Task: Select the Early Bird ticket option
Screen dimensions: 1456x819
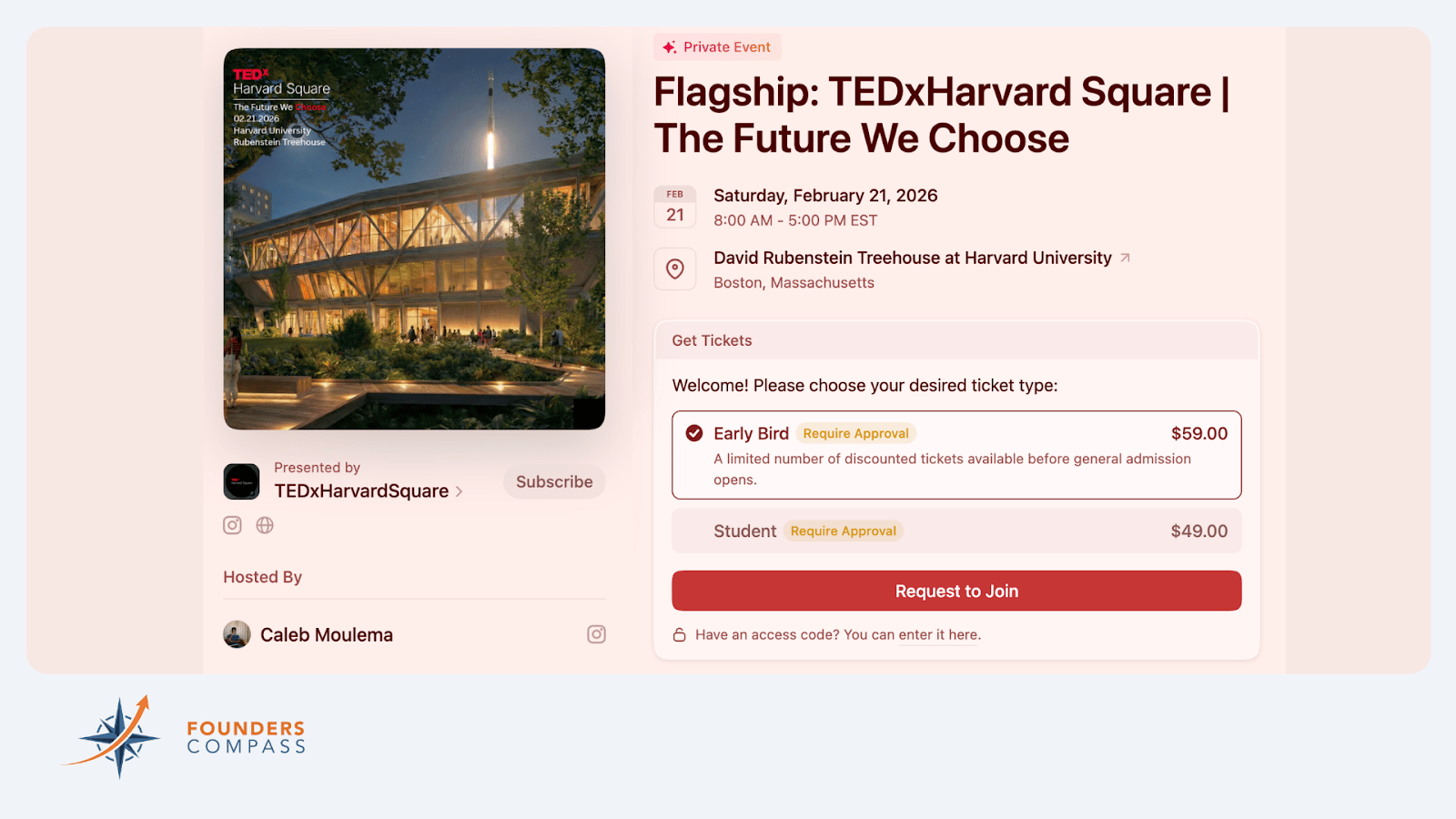Action: point(956,455)
